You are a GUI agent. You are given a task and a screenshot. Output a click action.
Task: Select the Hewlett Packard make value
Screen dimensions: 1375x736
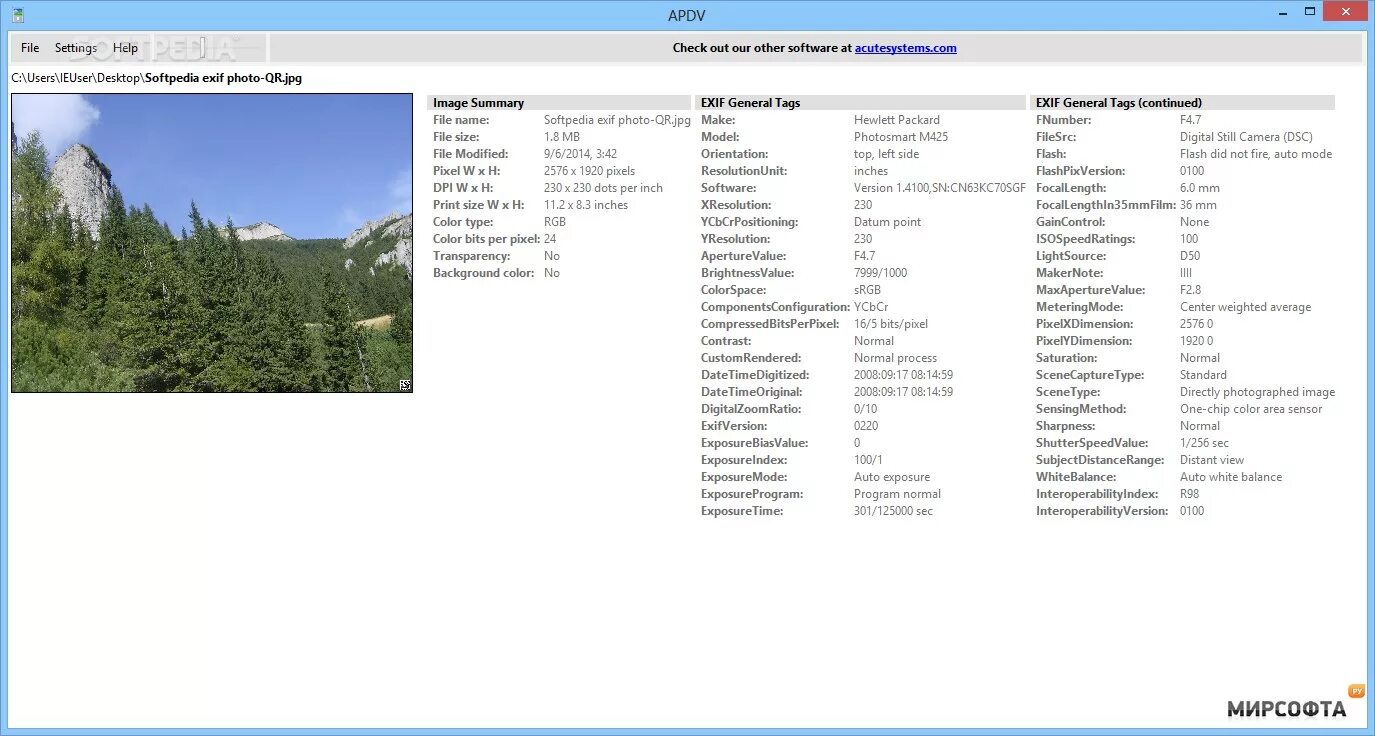tap(897, 120)
